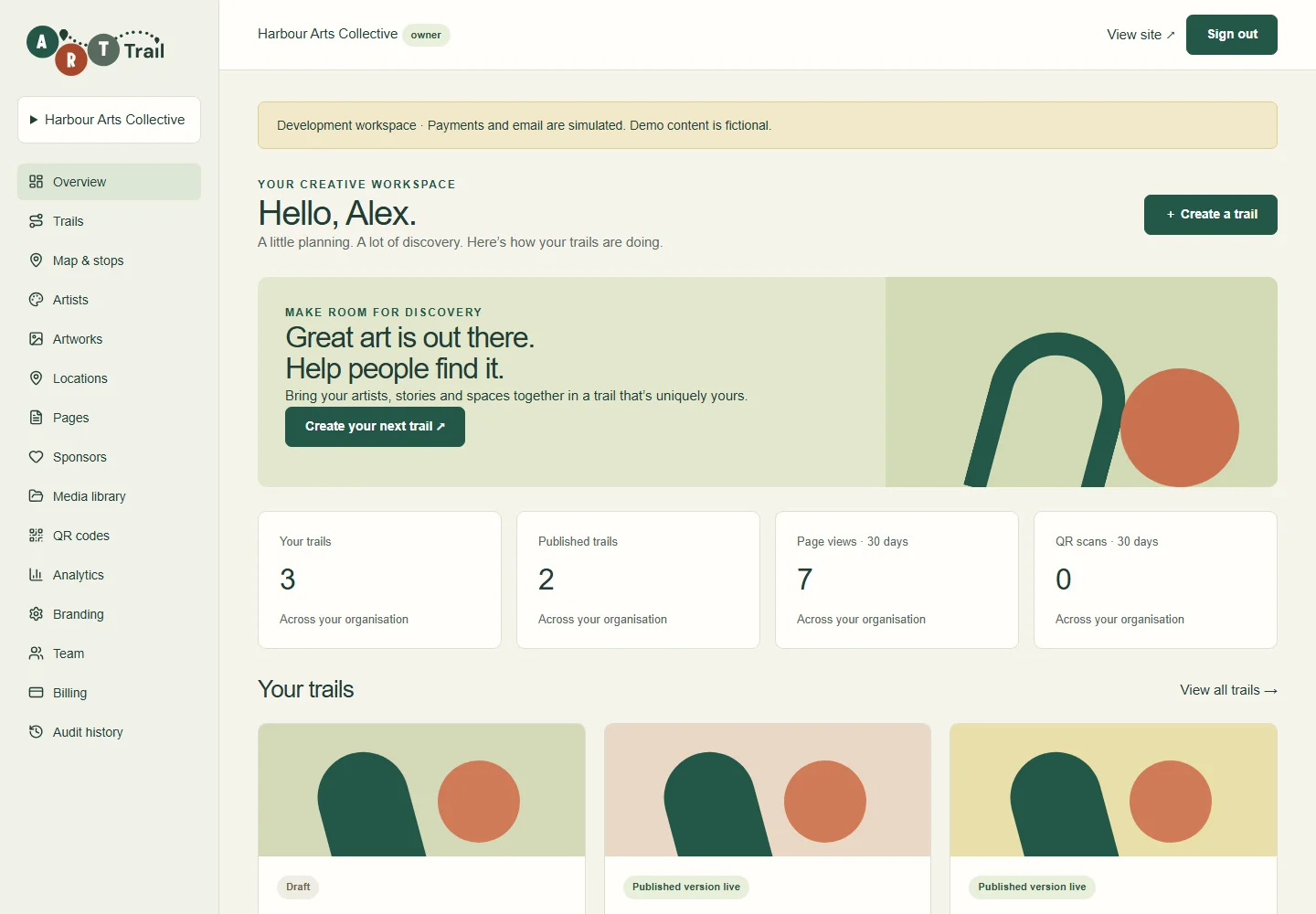Click the Sponsors heart icon
The width and height of the screenshot is (1316, 914).
point(36,457)
